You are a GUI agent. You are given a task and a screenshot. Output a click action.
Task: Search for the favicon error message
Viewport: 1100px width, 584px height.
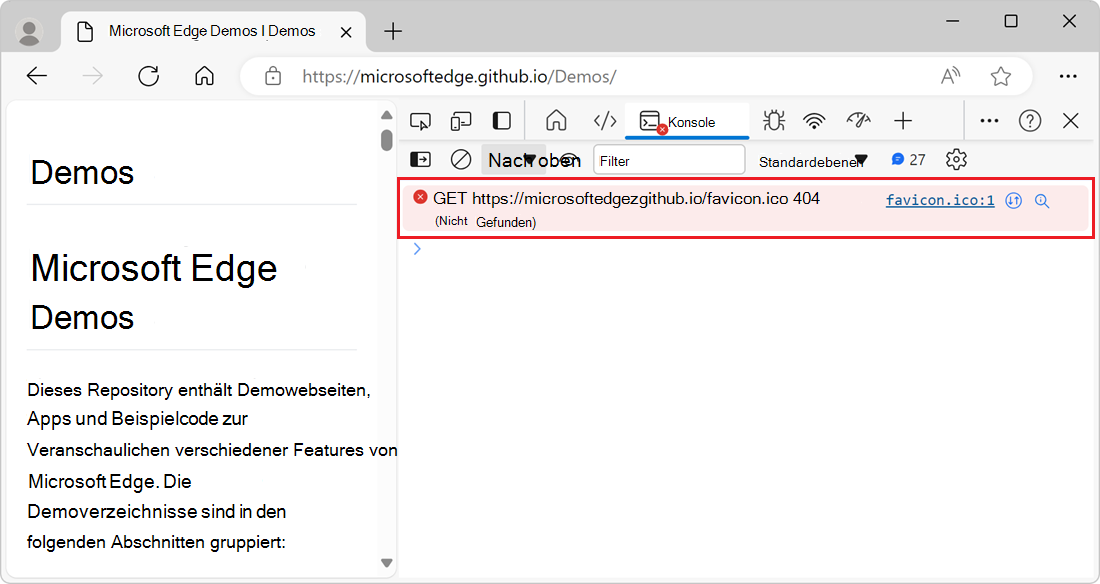[1042, 201]
